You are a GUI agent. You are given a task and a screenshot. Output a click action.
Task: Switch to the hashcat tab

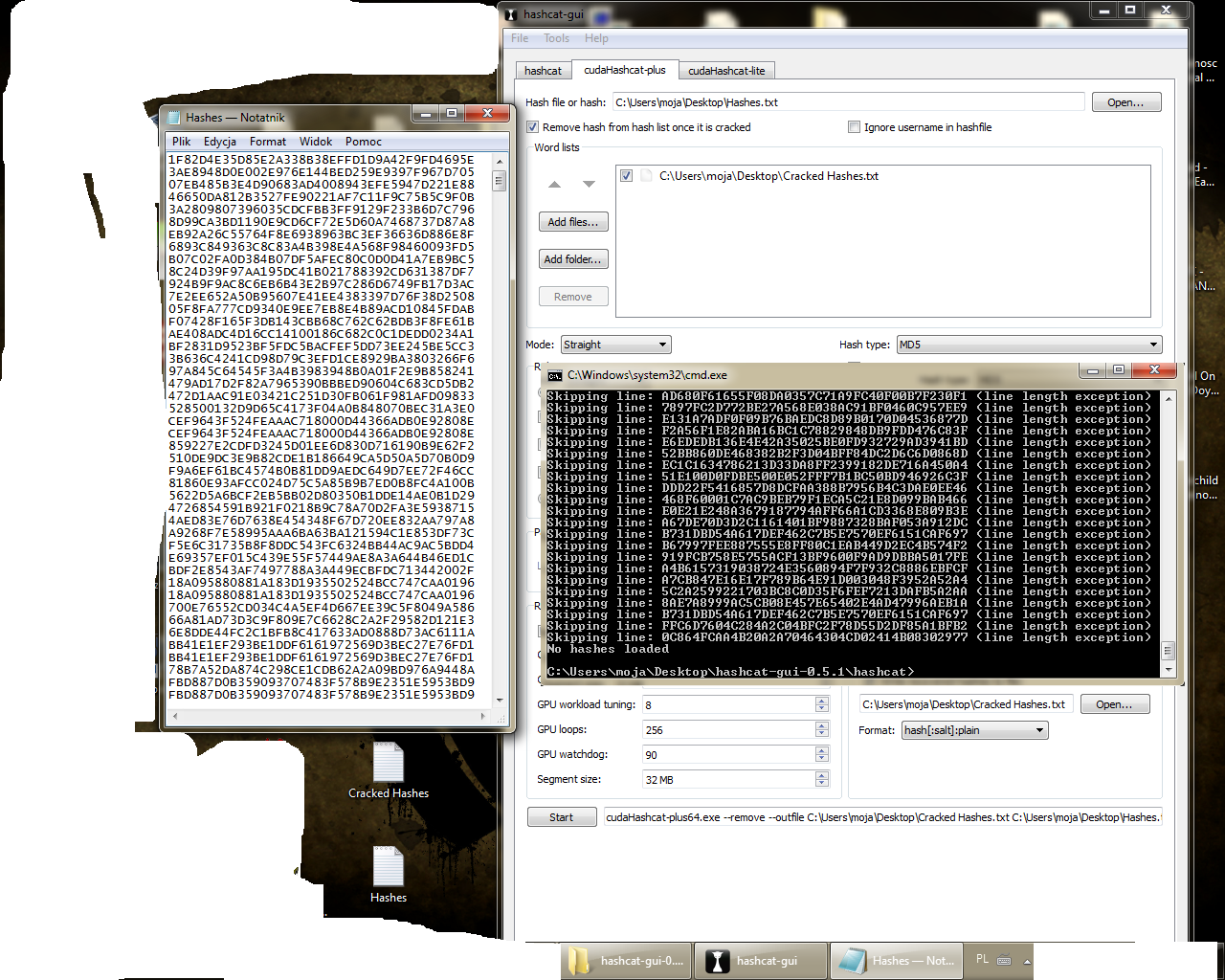click(544, 71)
